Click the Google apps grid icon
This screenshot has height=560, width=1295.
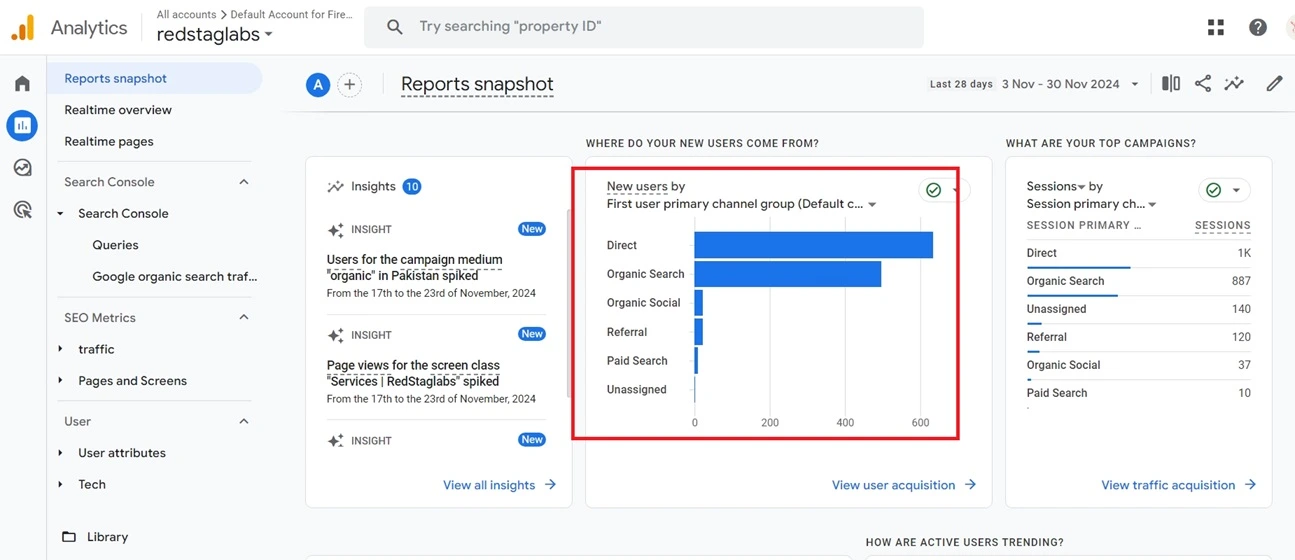1216,27
